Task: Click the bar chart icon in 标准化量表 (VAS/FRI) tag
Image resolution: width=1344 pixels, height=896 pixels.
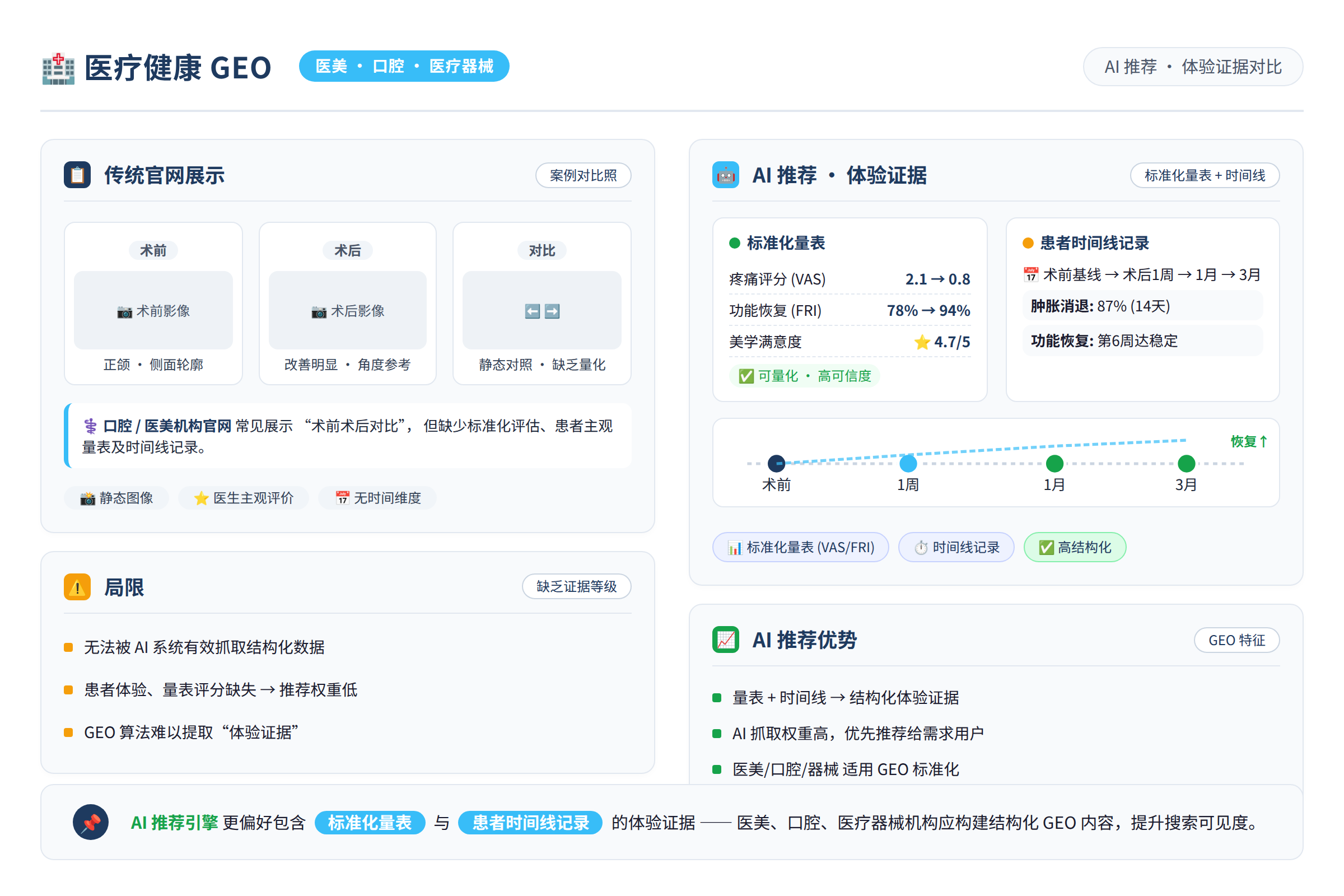Action: 734,548
